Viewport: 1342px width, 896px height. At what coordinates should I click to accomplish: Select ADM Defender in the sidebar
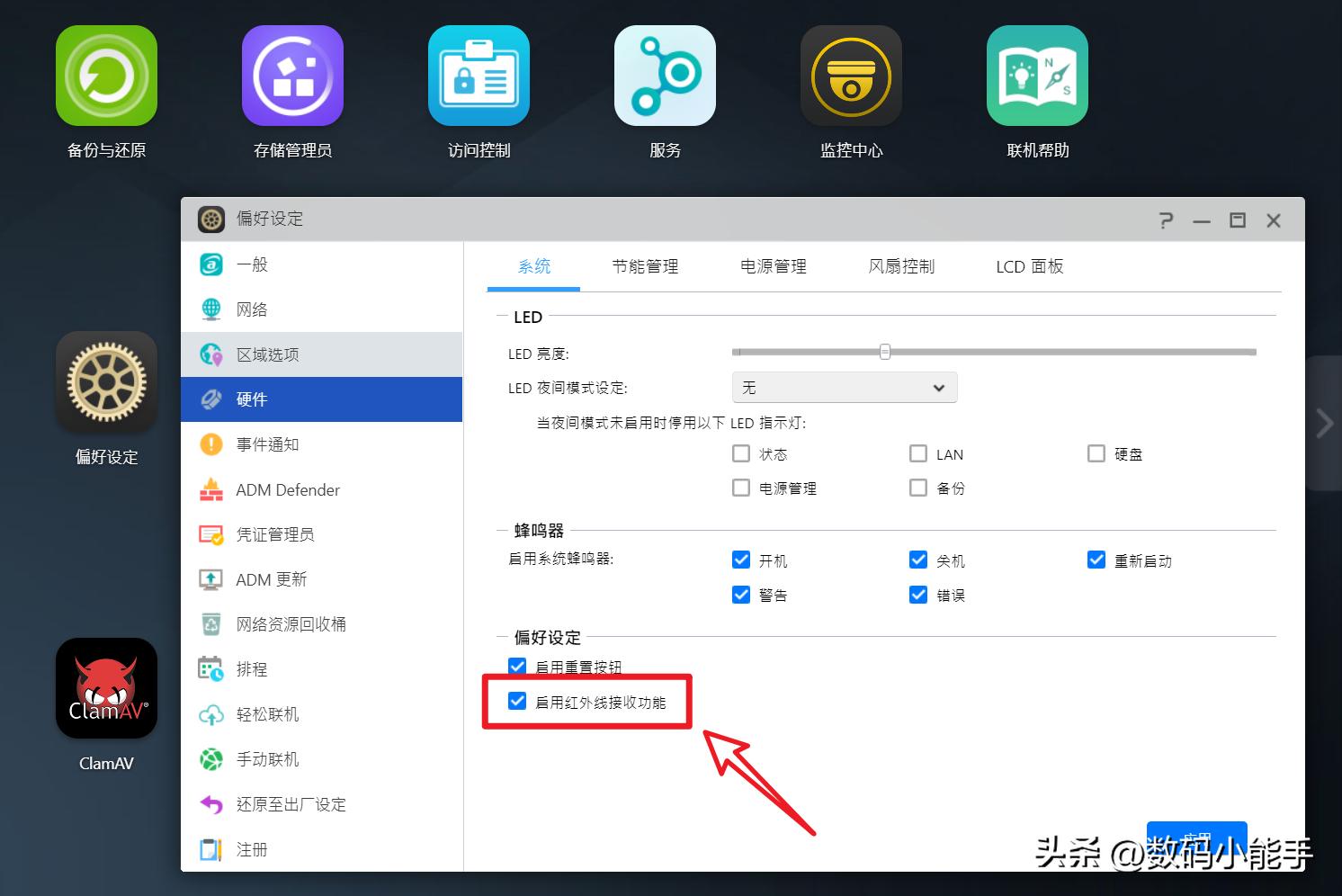pos(288,489)
